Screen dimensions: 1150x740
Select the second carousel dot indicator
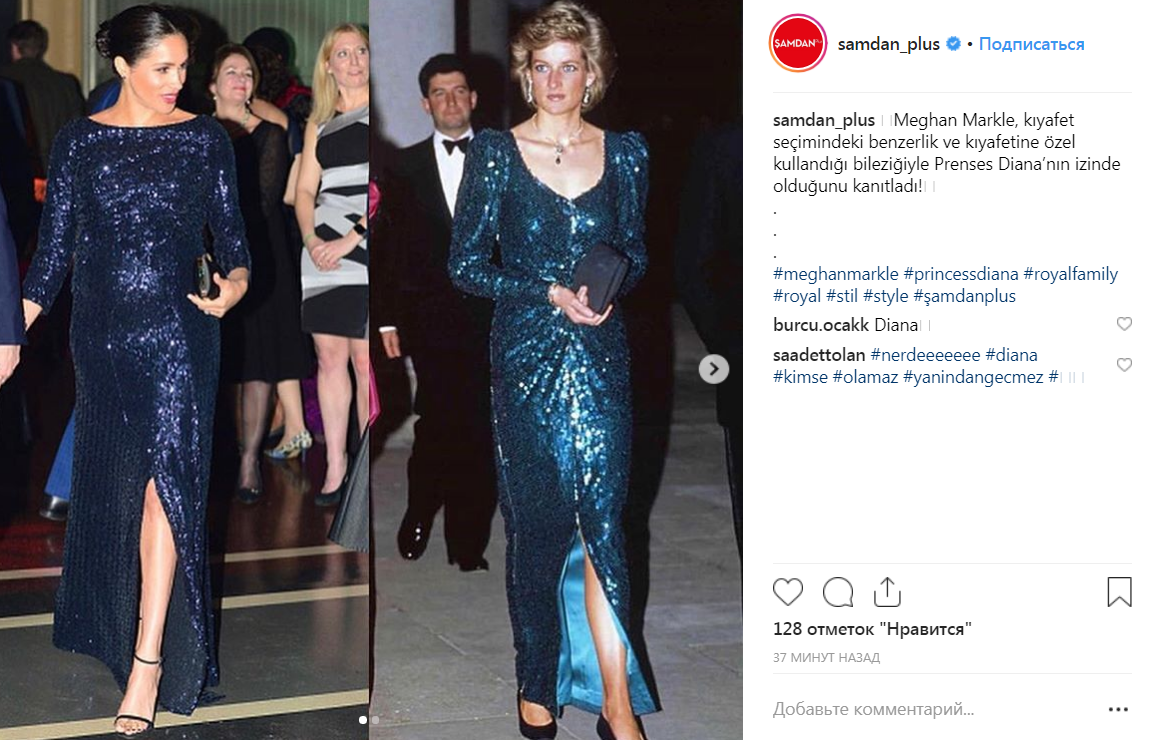pyautogui.click(x=376, y=720)
